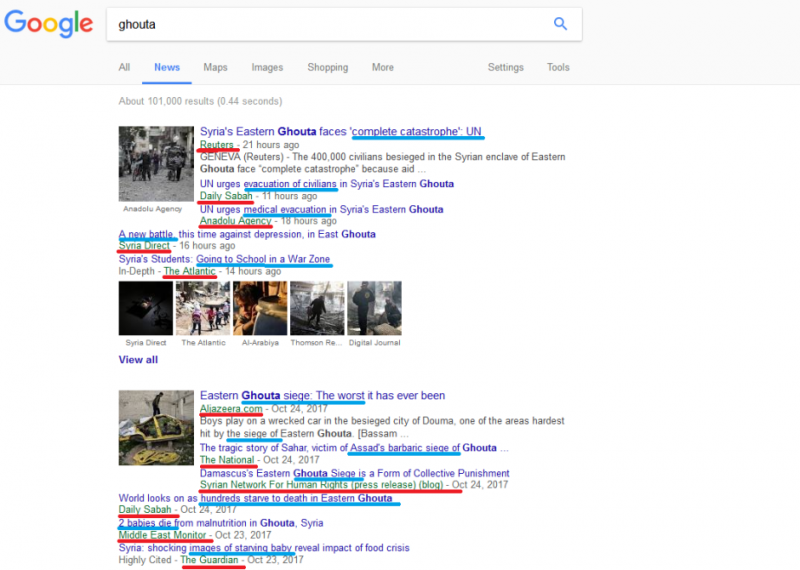Click the View all link
Viewport: 800px width, 570px height.
[138, 360]
